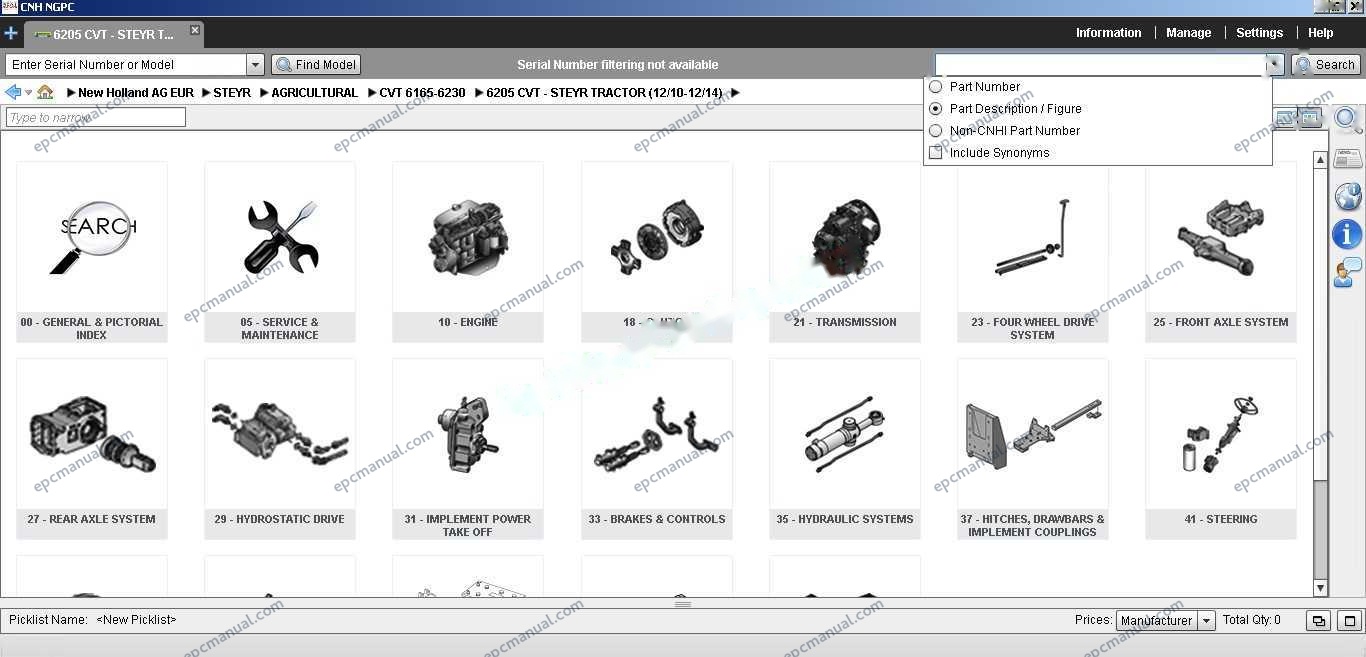This screenshot has width=1366, height=657.
Task: Click the Total Qty: 0 status text
Action: 1252,620
